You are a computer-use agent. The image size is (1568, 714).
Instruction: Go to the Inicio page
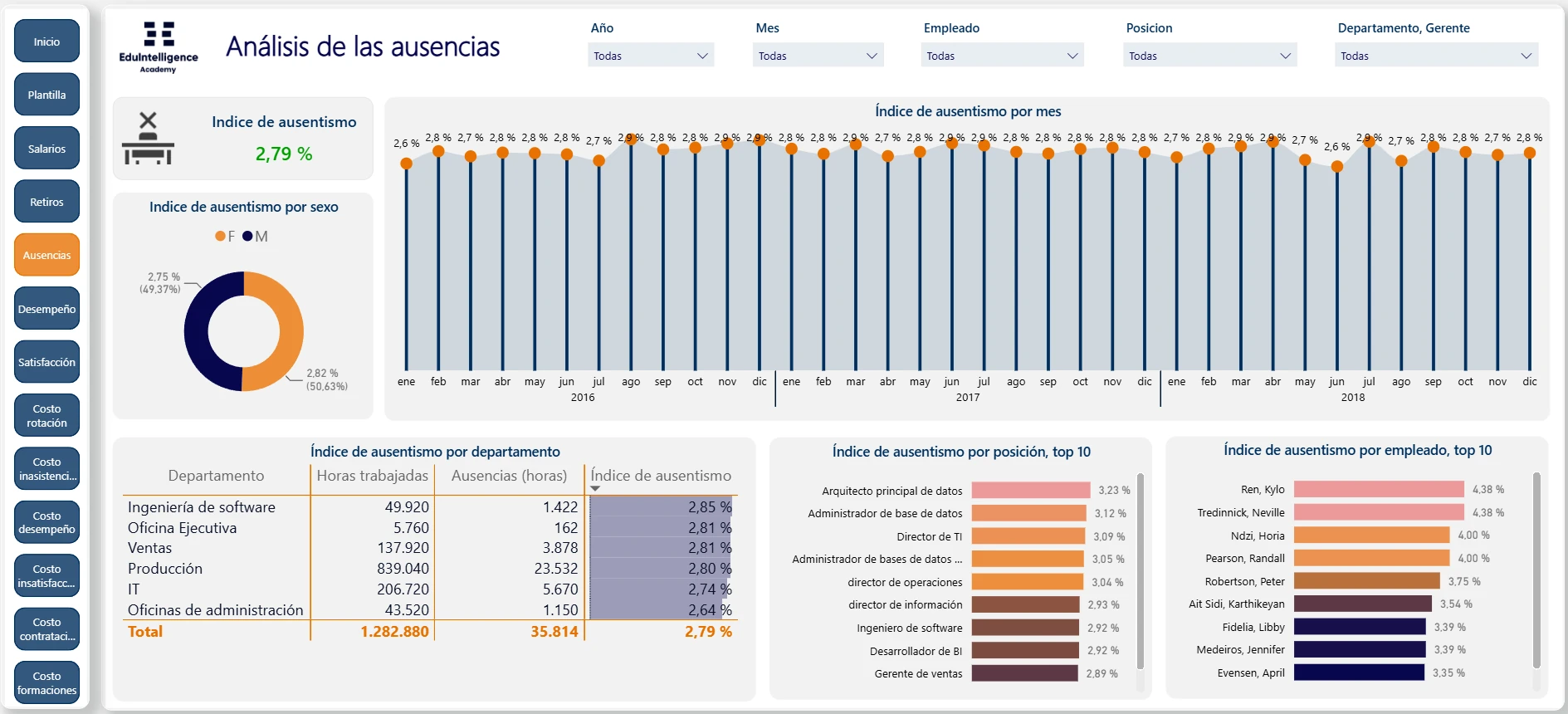(x=46, y=42)
